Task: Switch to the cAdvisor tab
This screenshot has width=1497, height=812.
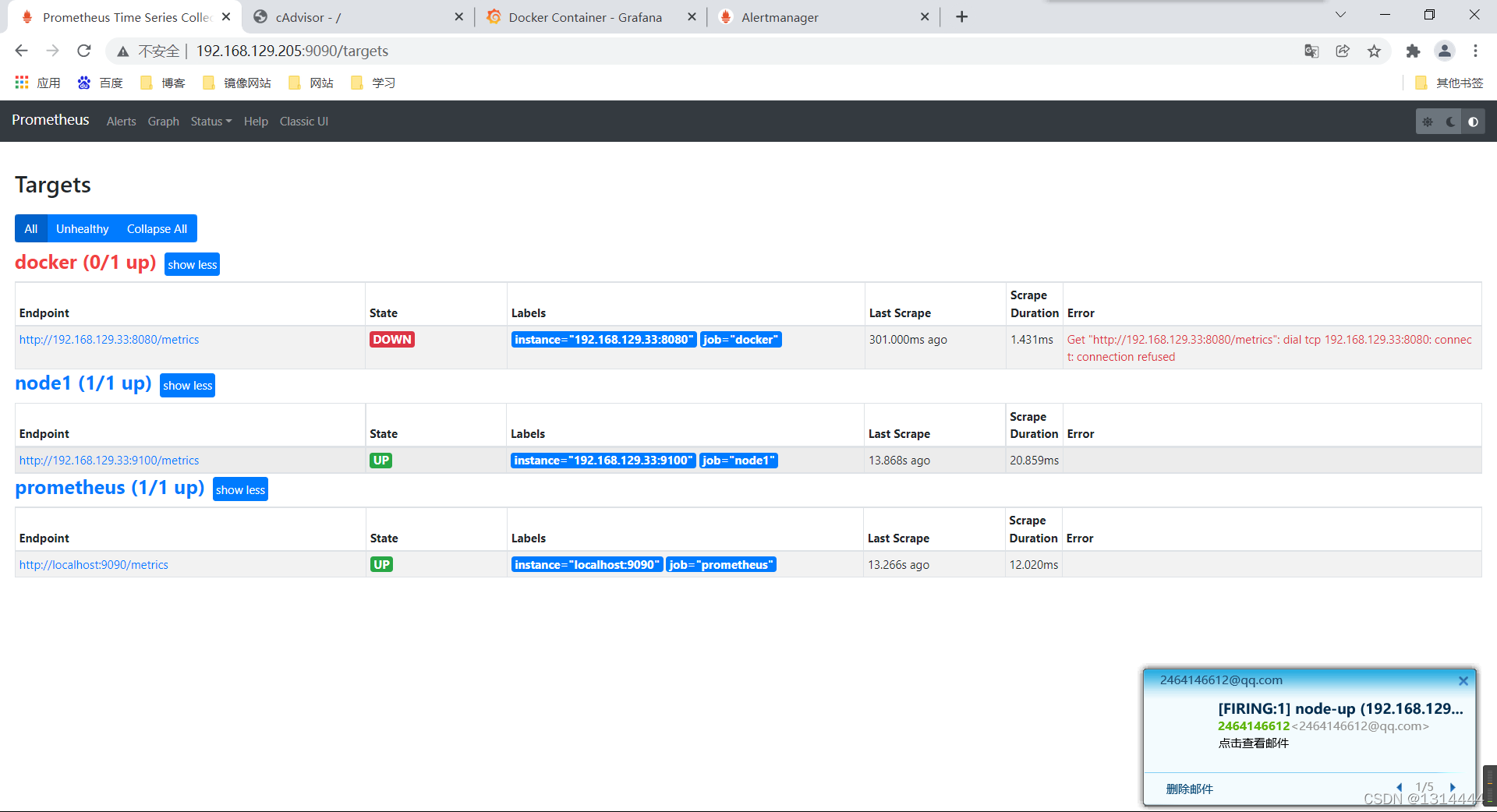Action: click(359, 16)
